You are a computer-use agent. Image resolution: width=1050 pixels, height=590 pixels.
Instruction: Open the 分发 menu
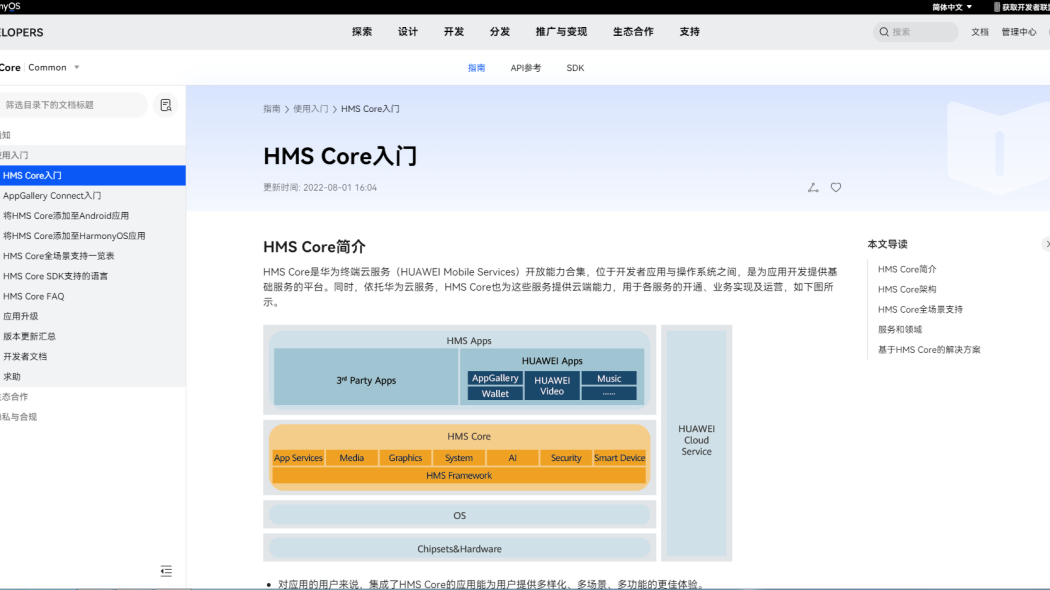[x=500, y=31]
